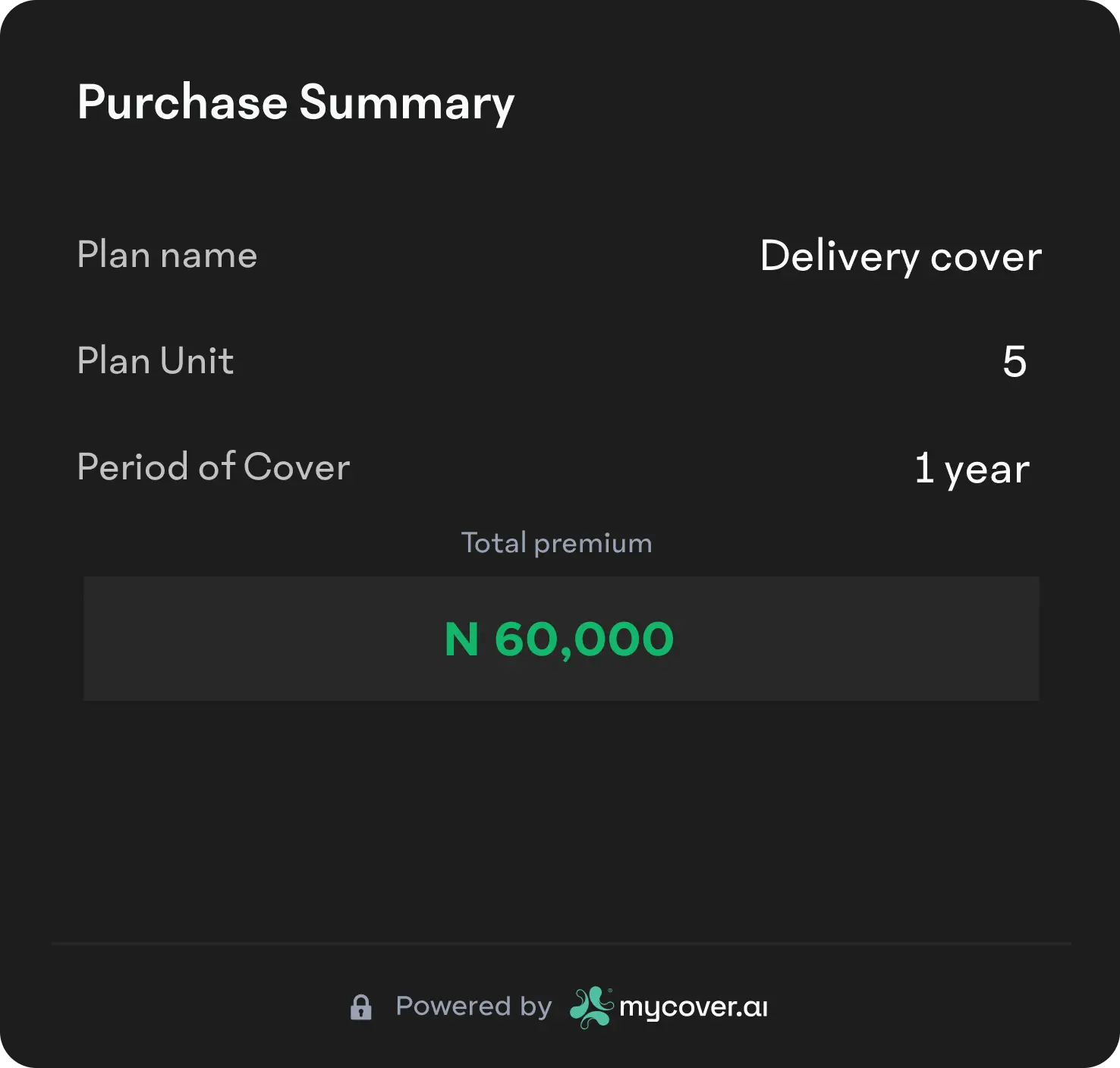The height and width of the screenshot is (1068, 1120).
Task: Click the plan unit value 5
Action: point(1014,362)
